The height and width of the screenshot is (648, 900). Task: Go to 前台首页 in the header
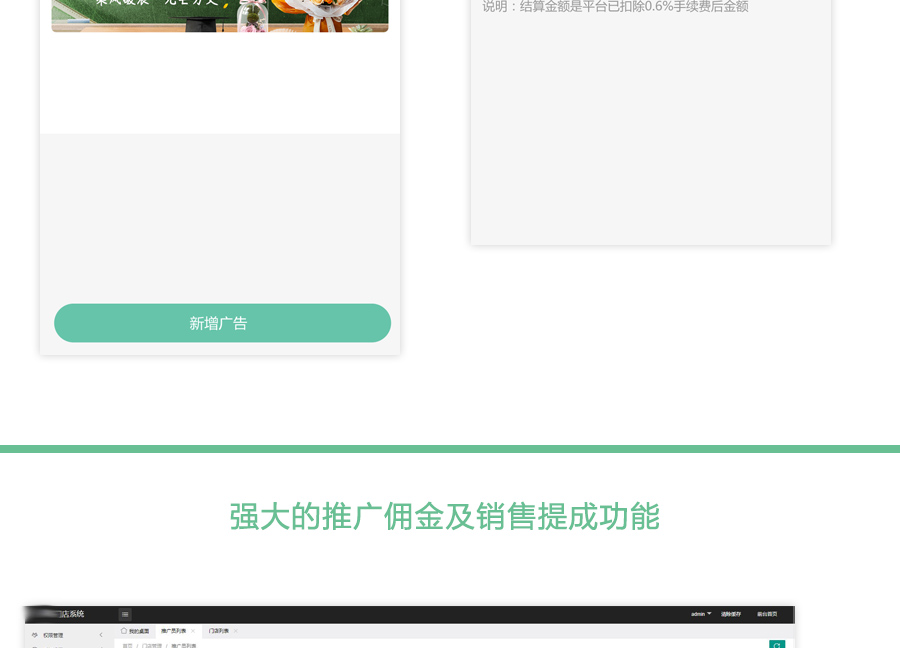767,614
